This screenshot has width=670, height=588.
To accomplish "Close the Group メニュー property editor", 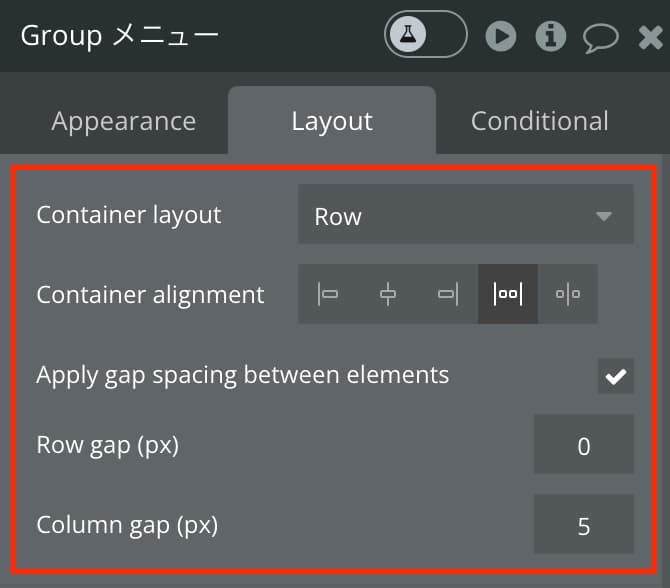I will point(650,38).
